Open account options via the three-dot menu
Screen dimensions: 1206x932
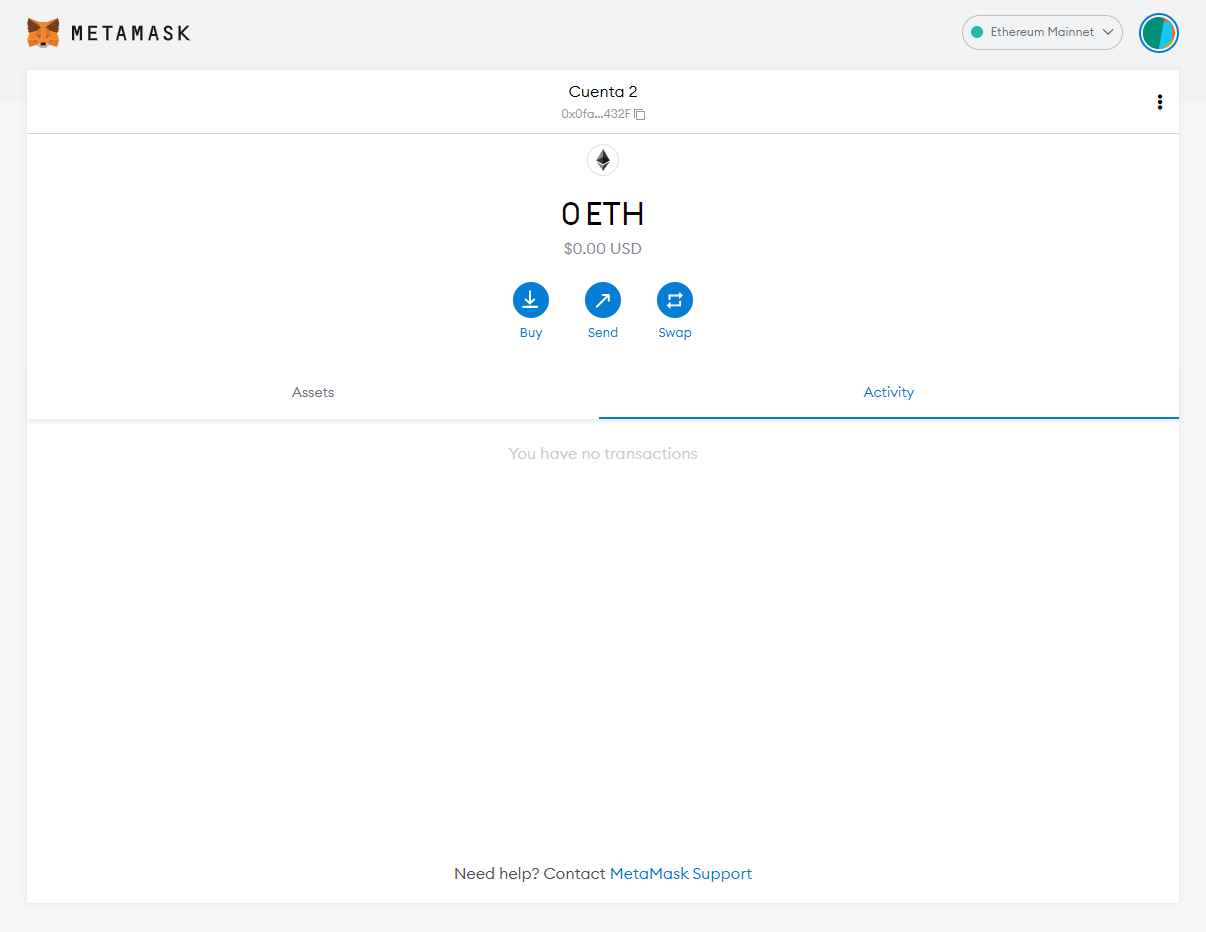click(x=1159, y=101)
